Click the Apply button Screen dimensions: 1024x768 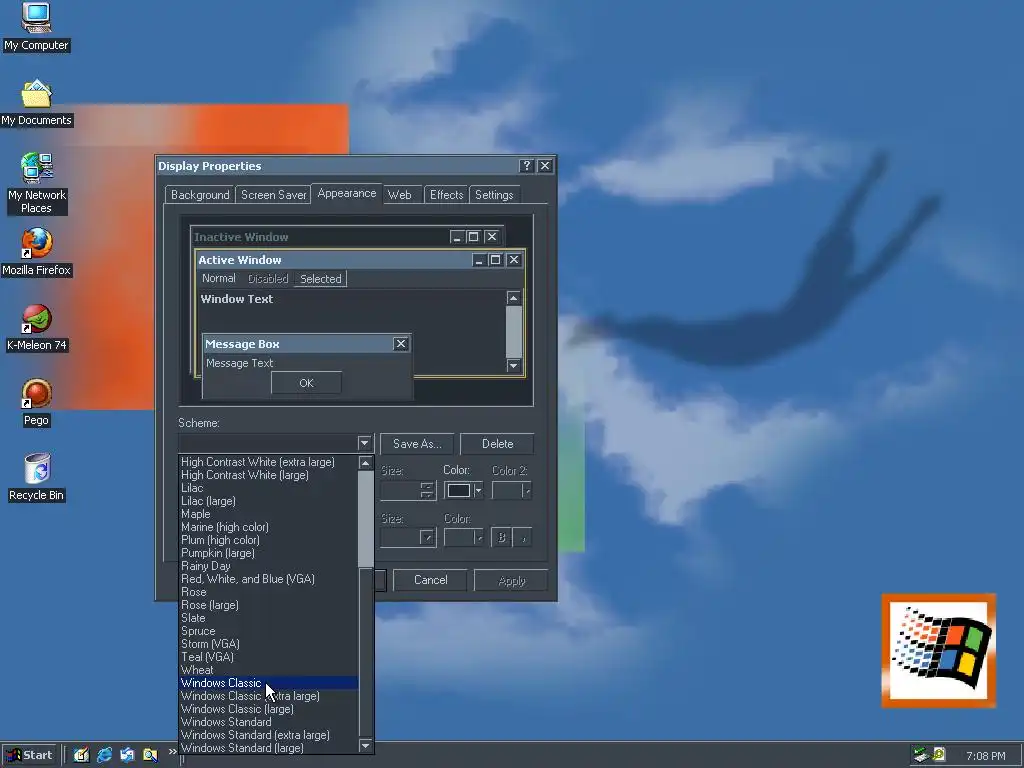511,581
